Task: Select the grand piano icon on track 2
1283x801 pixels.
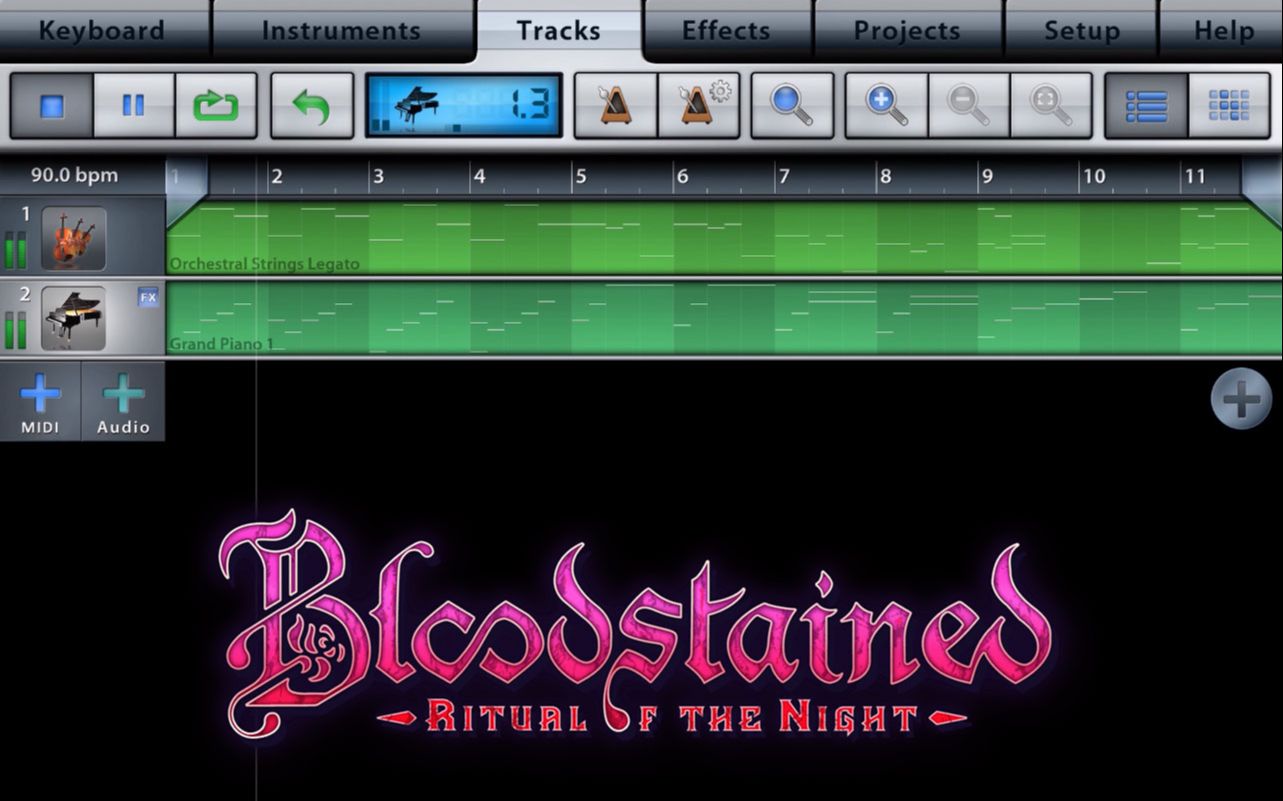Action: click(x=73, y=318)
